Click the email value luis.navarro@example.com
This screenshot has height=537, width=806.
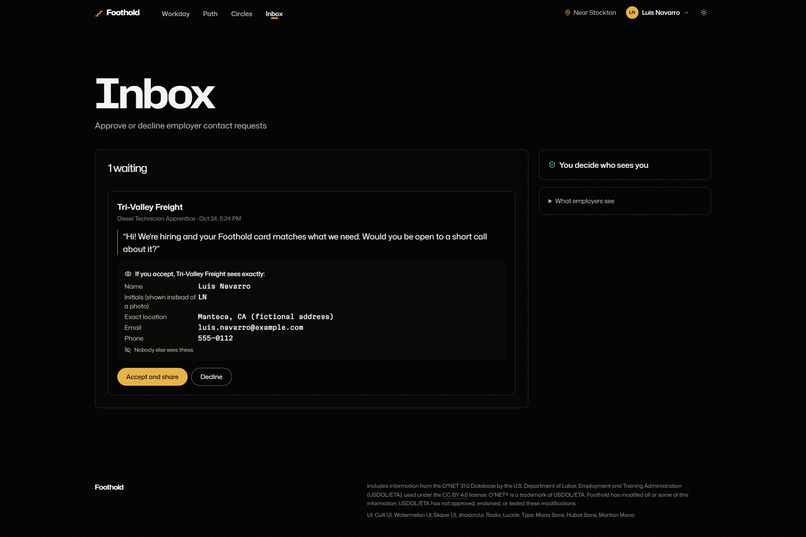coord(250,327)
